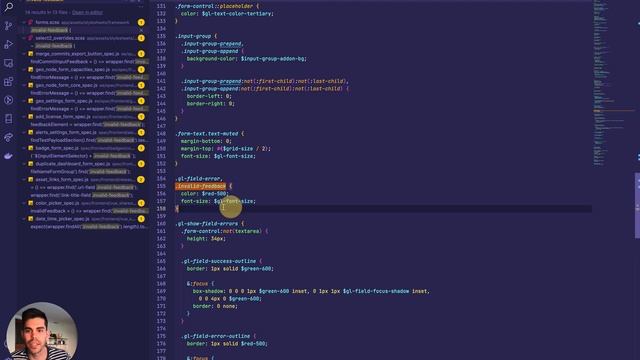Click the JS icon beside color_picker_spec.js
The image size is (640, 360).
pos(31,203)
